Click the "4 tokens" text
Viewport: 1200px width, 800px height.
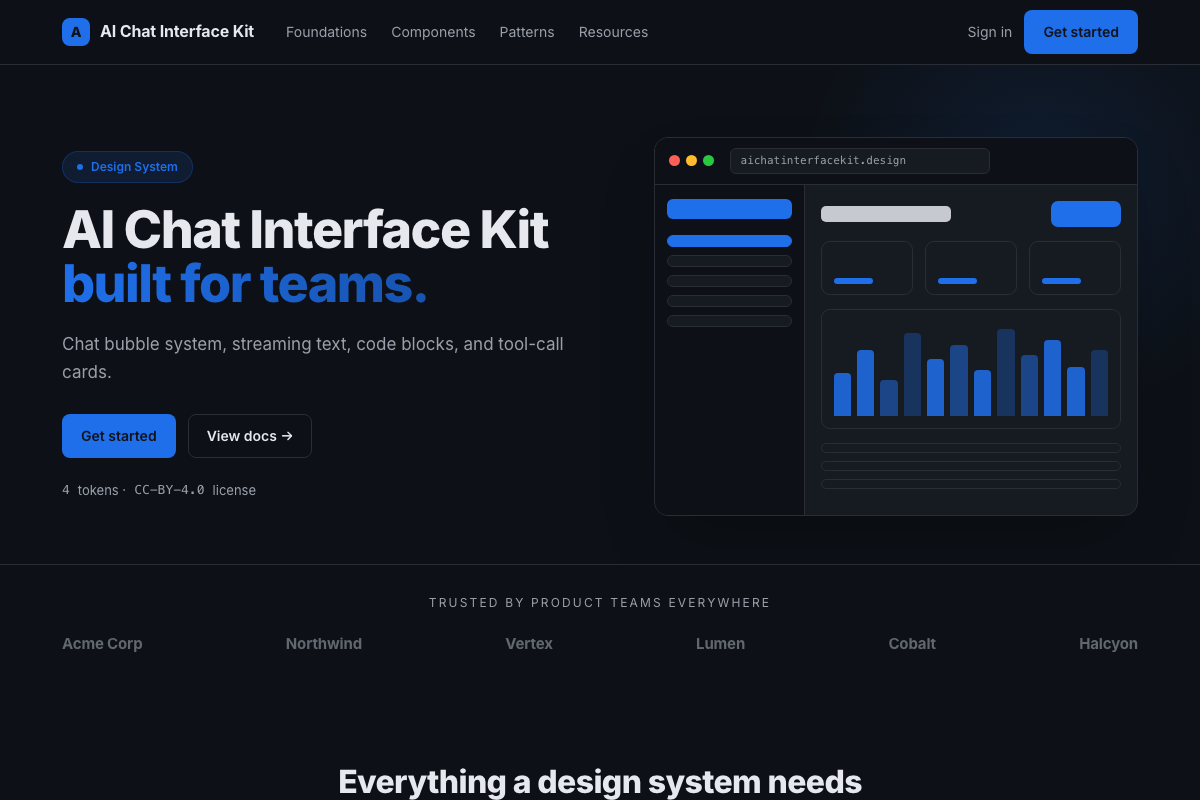point(90,490)
